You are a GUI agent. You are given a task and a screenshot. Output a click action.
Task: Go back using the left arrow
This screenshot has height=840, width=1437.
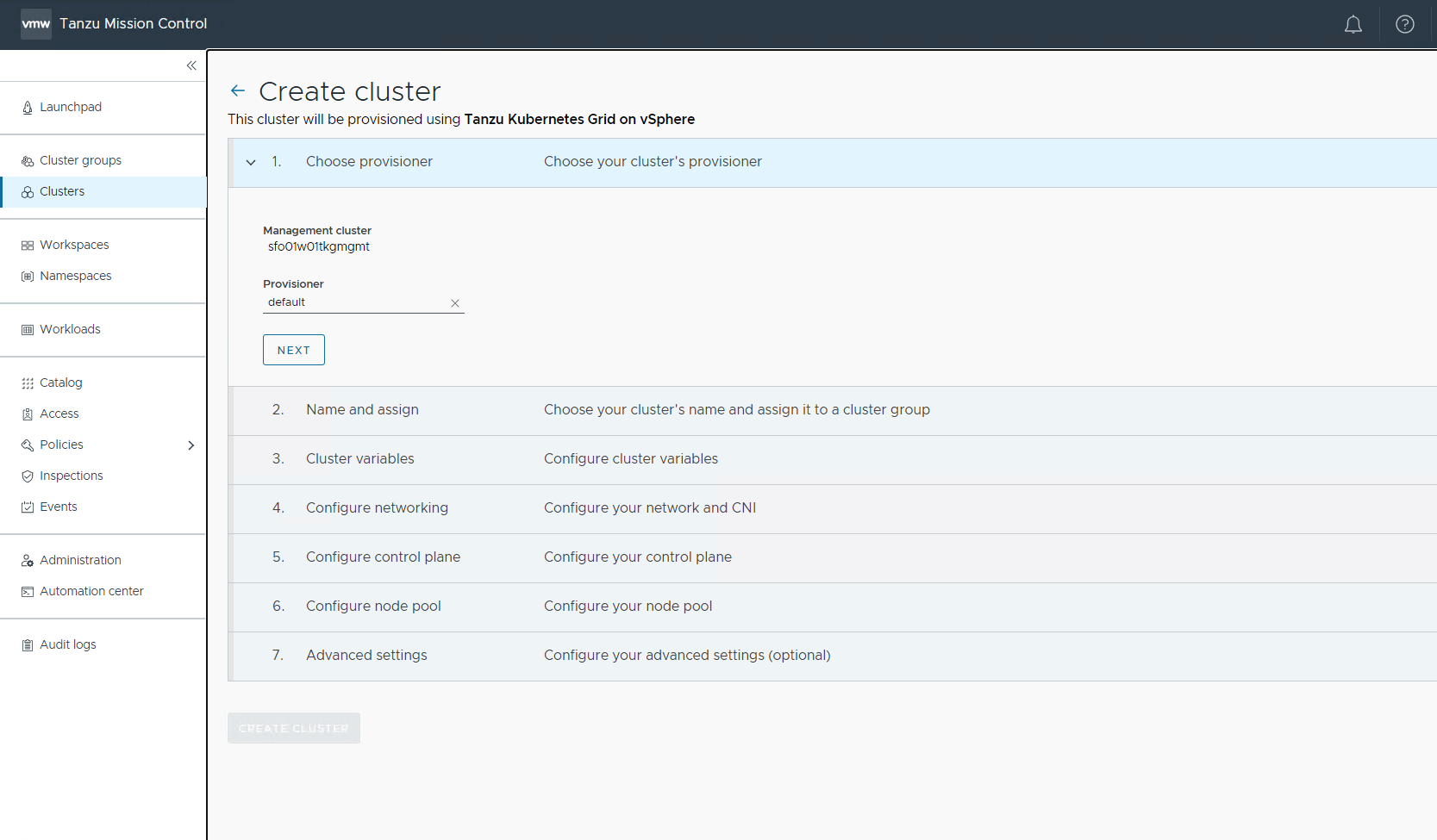(238, 90)
